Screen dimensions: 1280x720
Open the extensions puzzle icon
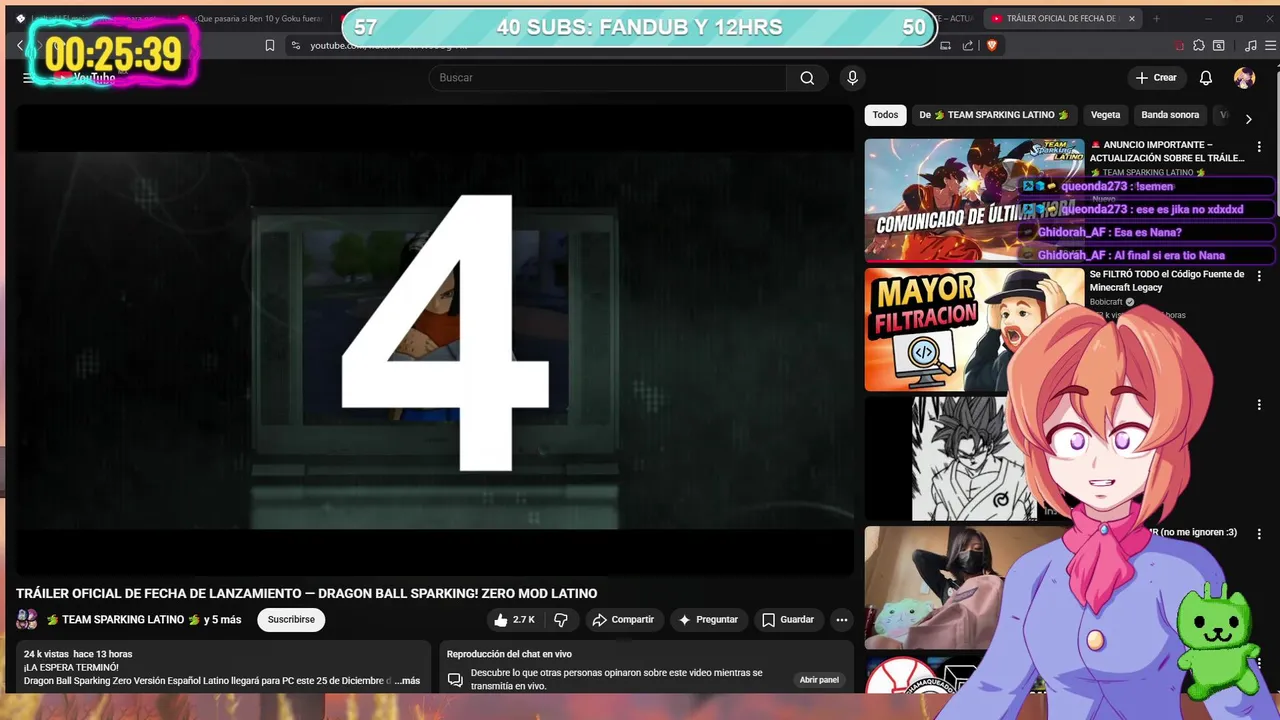[1199, 45]
